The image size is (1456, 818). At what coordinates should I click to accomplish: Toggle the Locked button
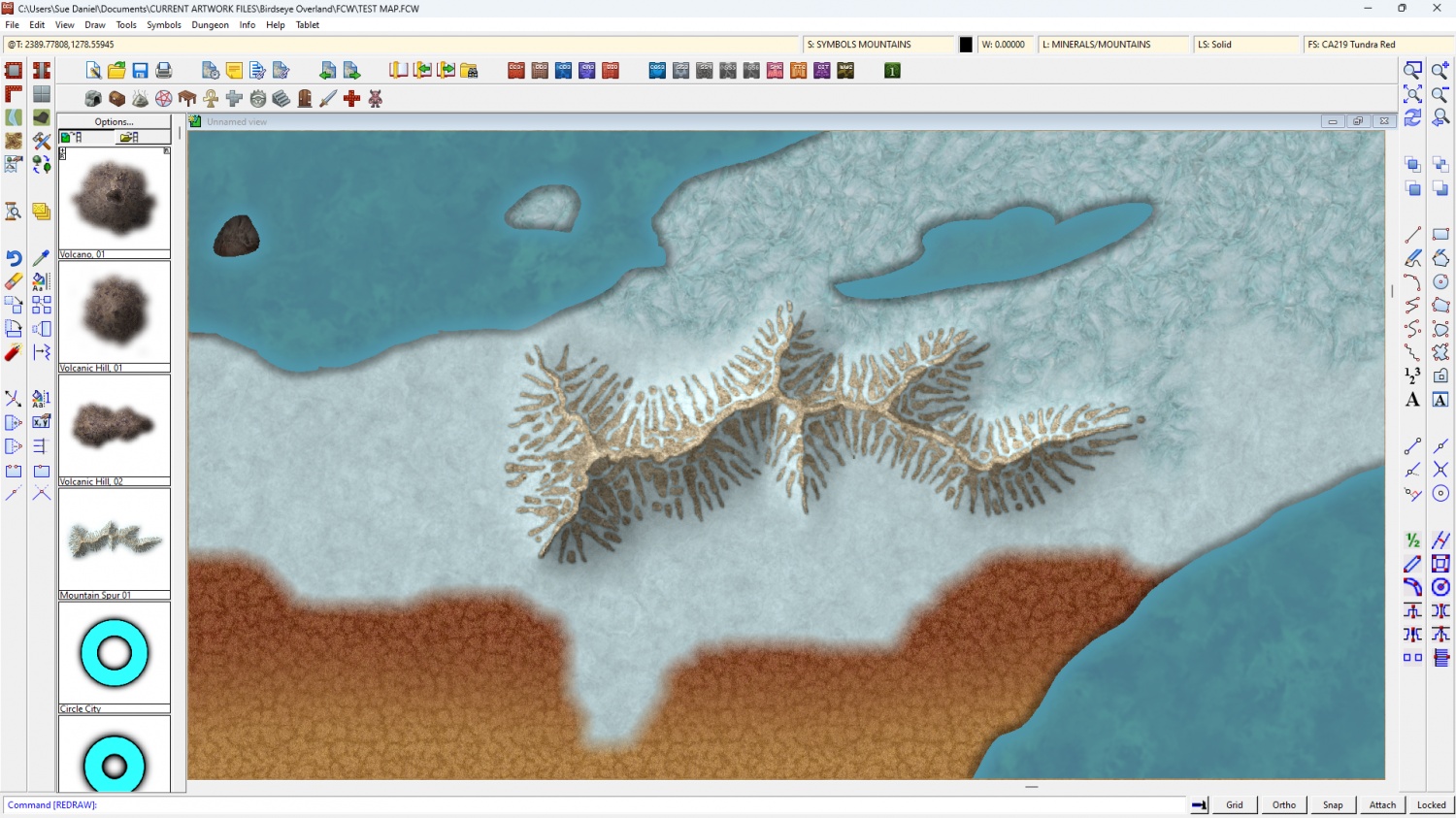pos(1431,804)
